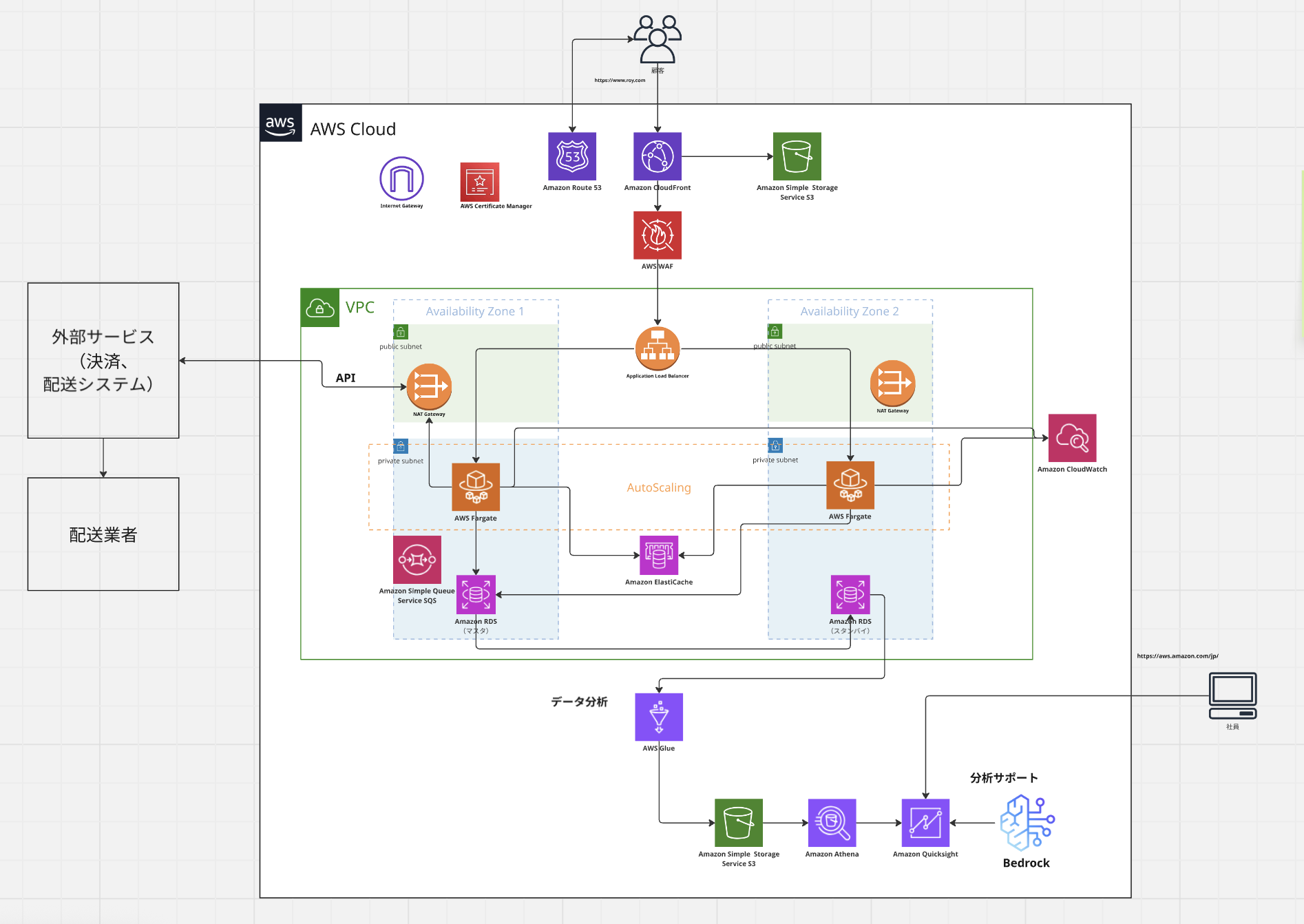The image size is (1304, 924).
Task: Click the S3 bucket icon beside Athena
Action: pyautogui.click(x=739, y=823)
